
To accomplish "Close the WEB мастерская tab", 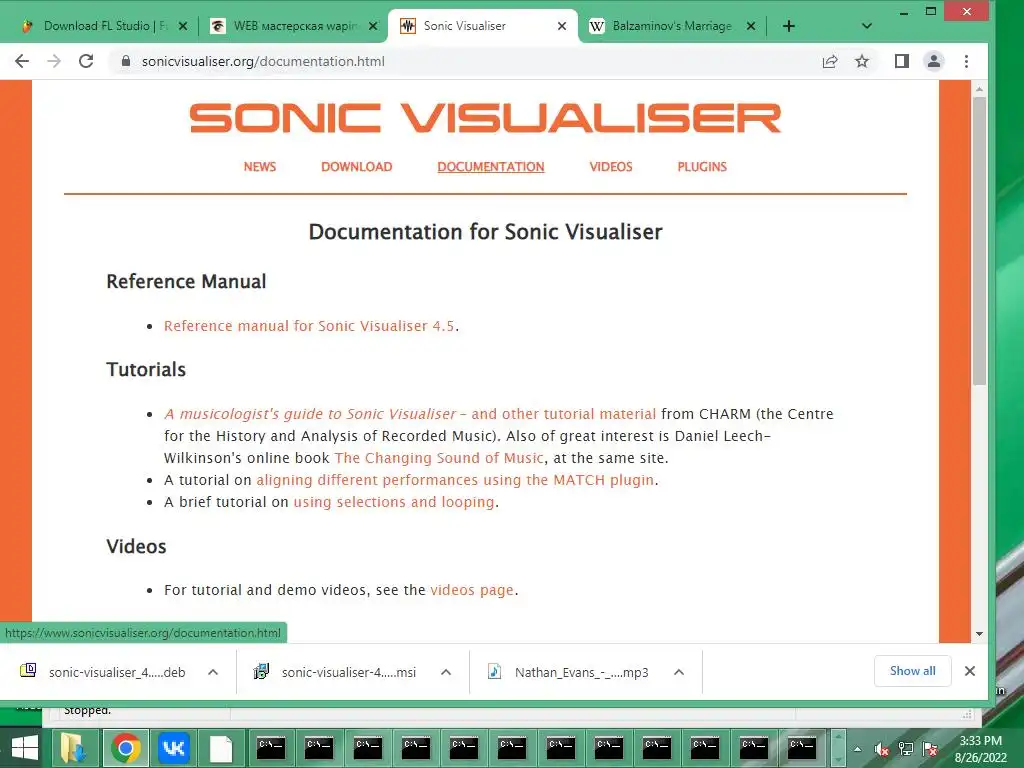I will tap(373, 26).
